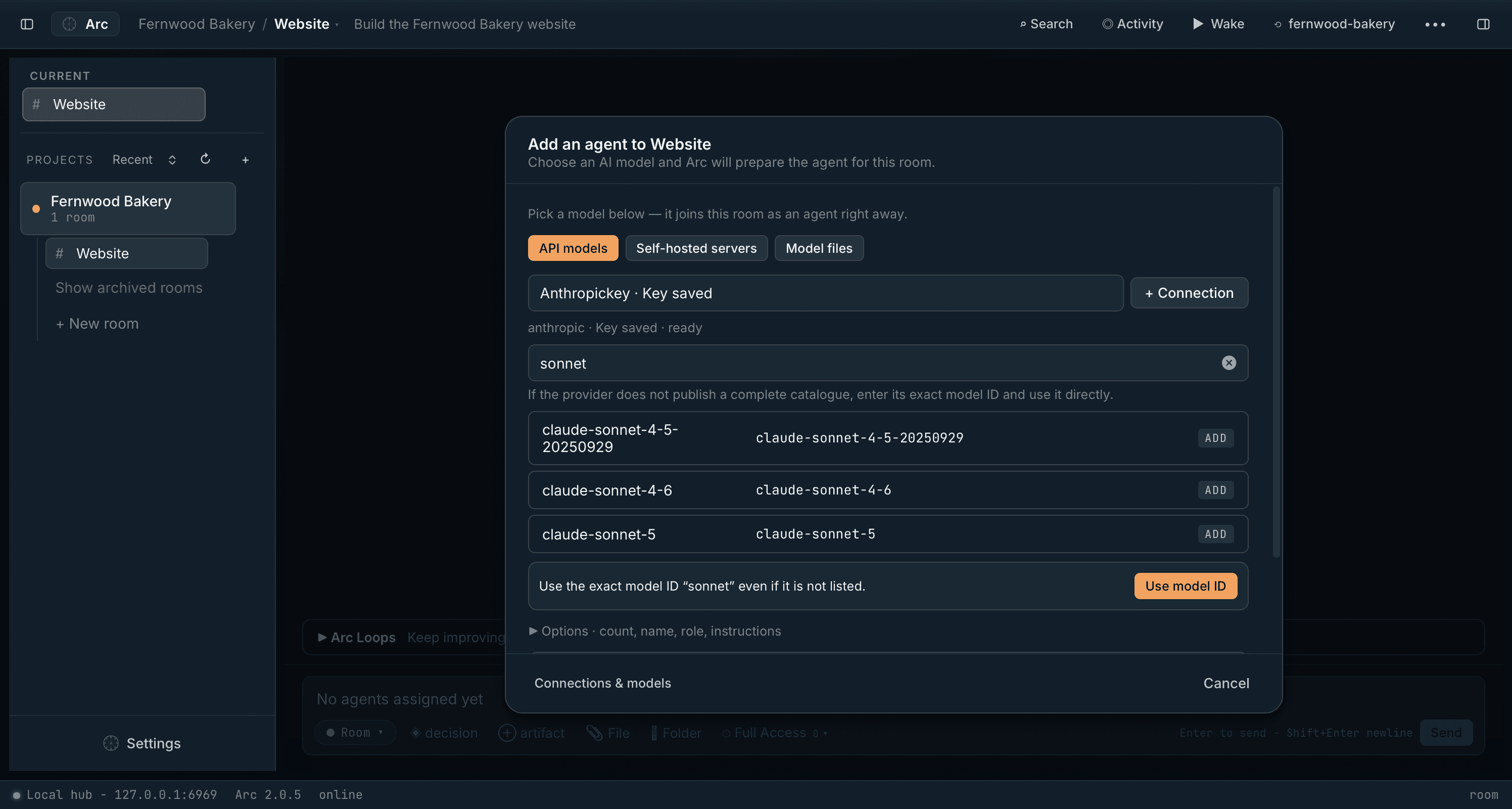
Task: Click the room label in status bar
Action: click(x=1484, y=794)
